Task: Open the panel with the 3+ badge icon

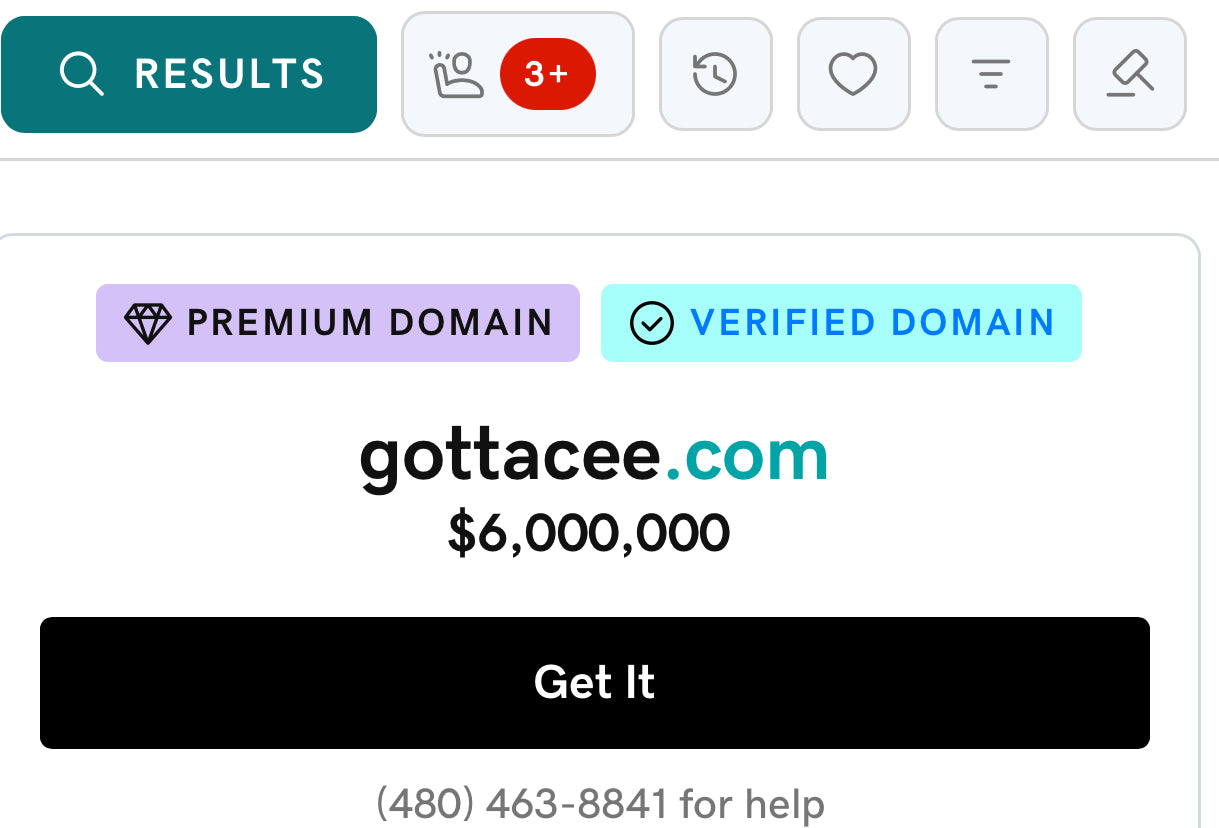Action: click(x=518, y=74)
